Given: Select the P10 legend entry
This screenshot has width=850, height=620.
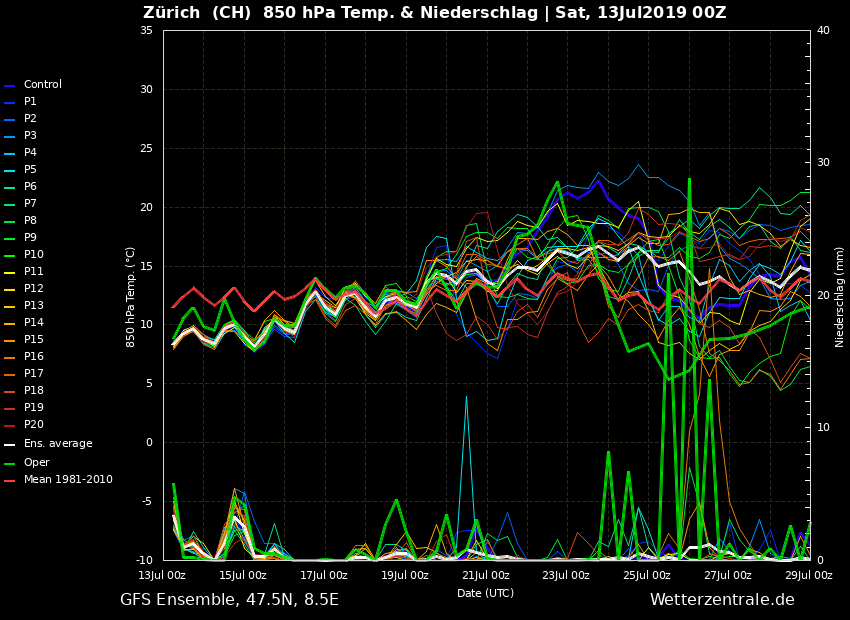Looking at the screenshot, I should 33,255.
